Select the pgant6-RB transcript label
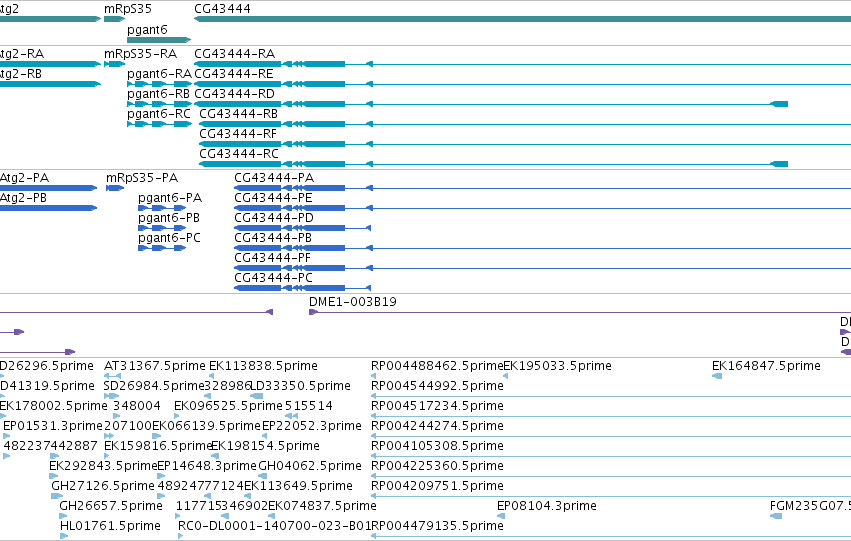The width and height of the screenshot is (851, 541). [158, 94]
